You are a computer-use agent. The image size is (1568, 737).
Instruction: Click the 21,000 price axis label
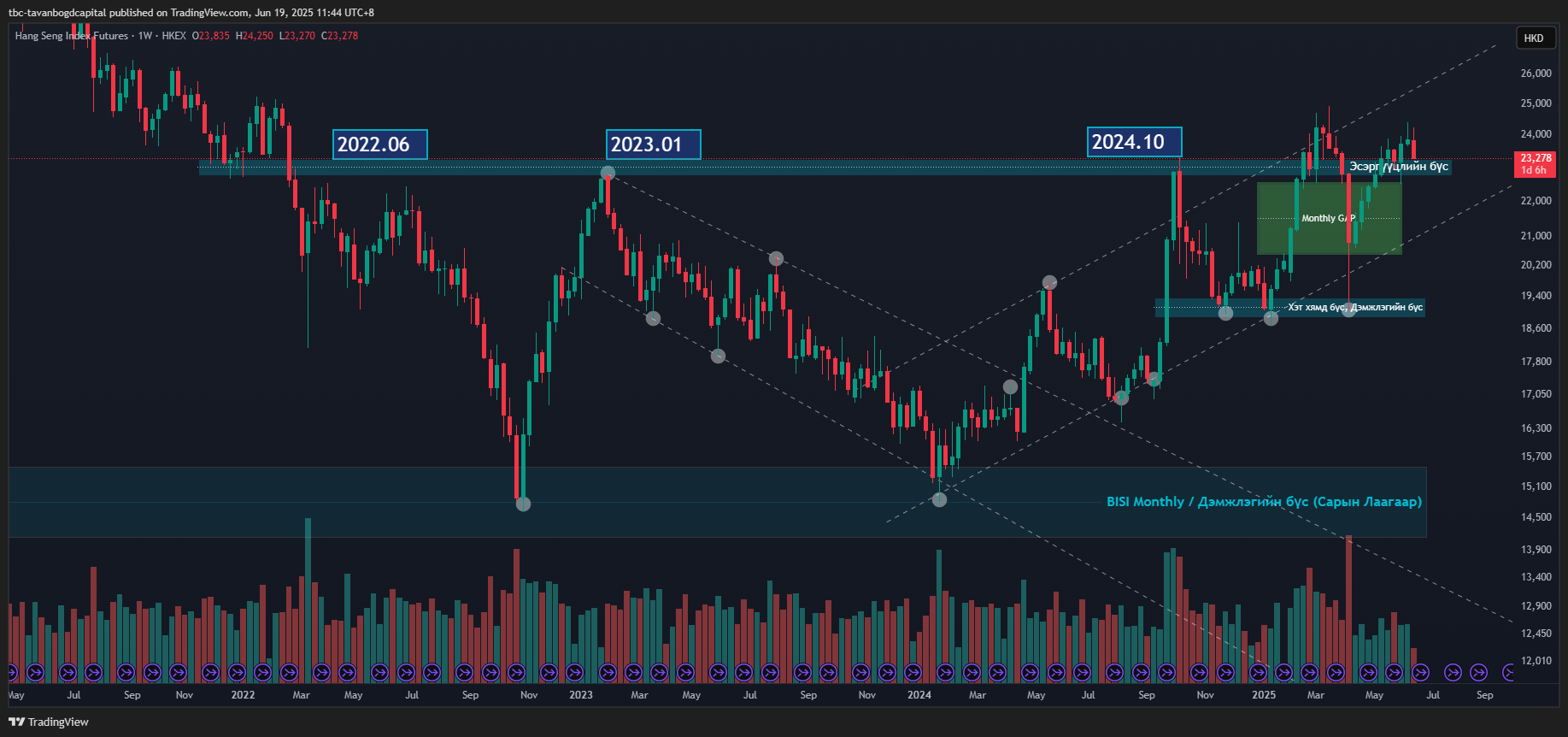pos(1536,236)
